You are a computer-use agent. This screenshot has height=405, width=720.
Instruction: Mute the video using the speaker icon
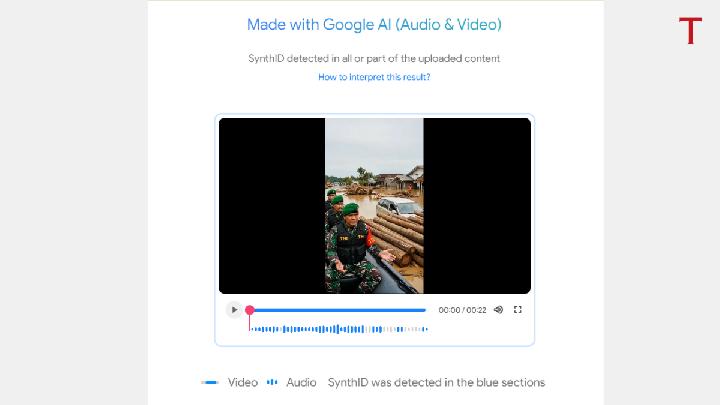498,310
